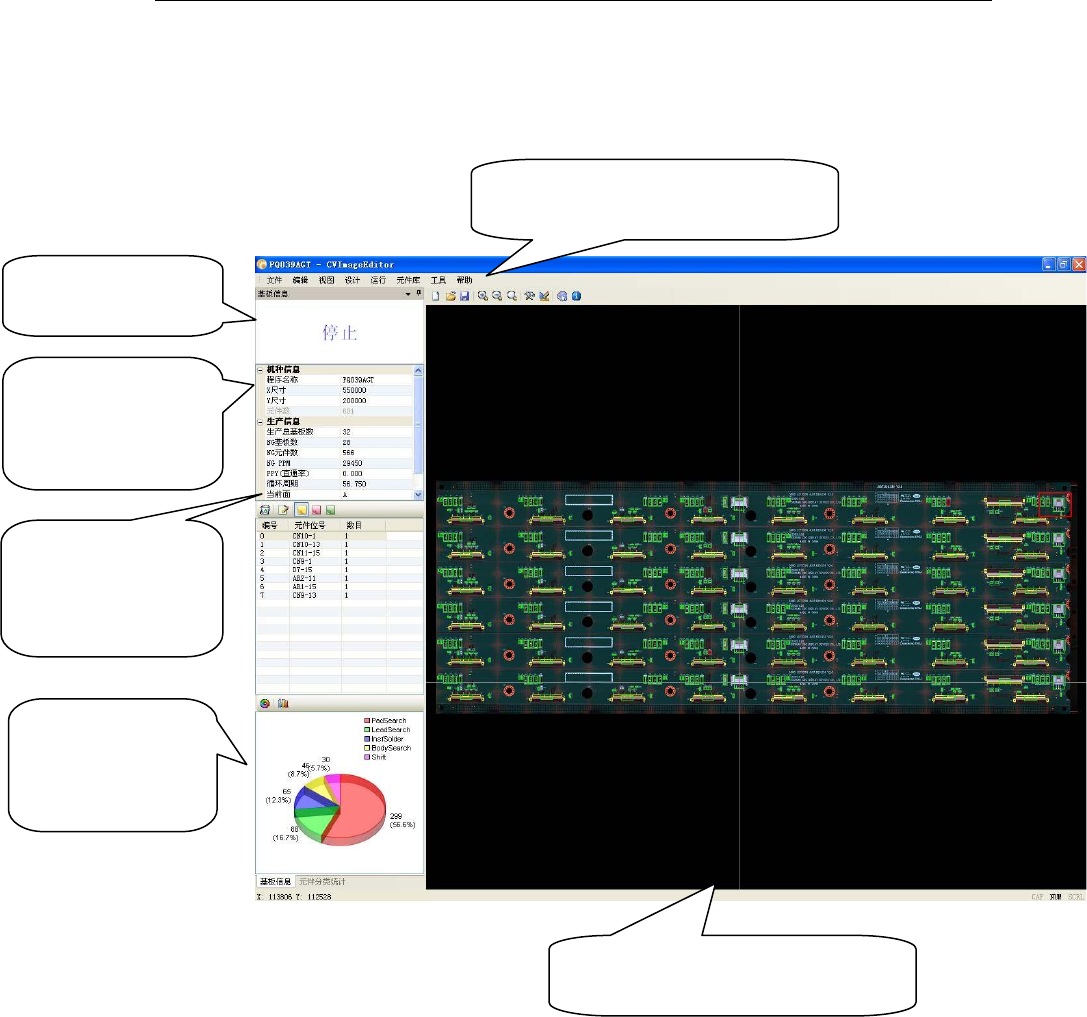Image resolution: width=1087 pixels, height=1017 pixels.
Task: Select component row CN10-1
Action: pyautogui.click(x=340, y=536)
